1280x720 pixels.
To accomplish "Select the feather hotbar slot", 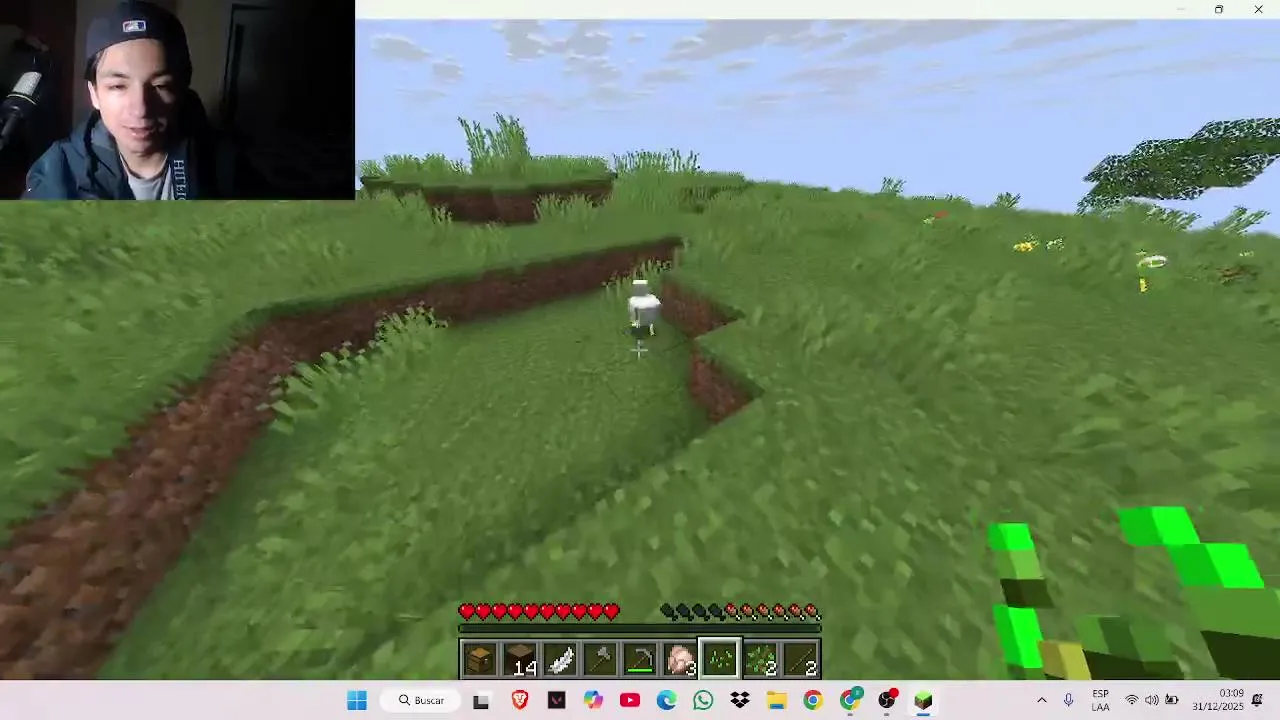I will pos(560,659).
